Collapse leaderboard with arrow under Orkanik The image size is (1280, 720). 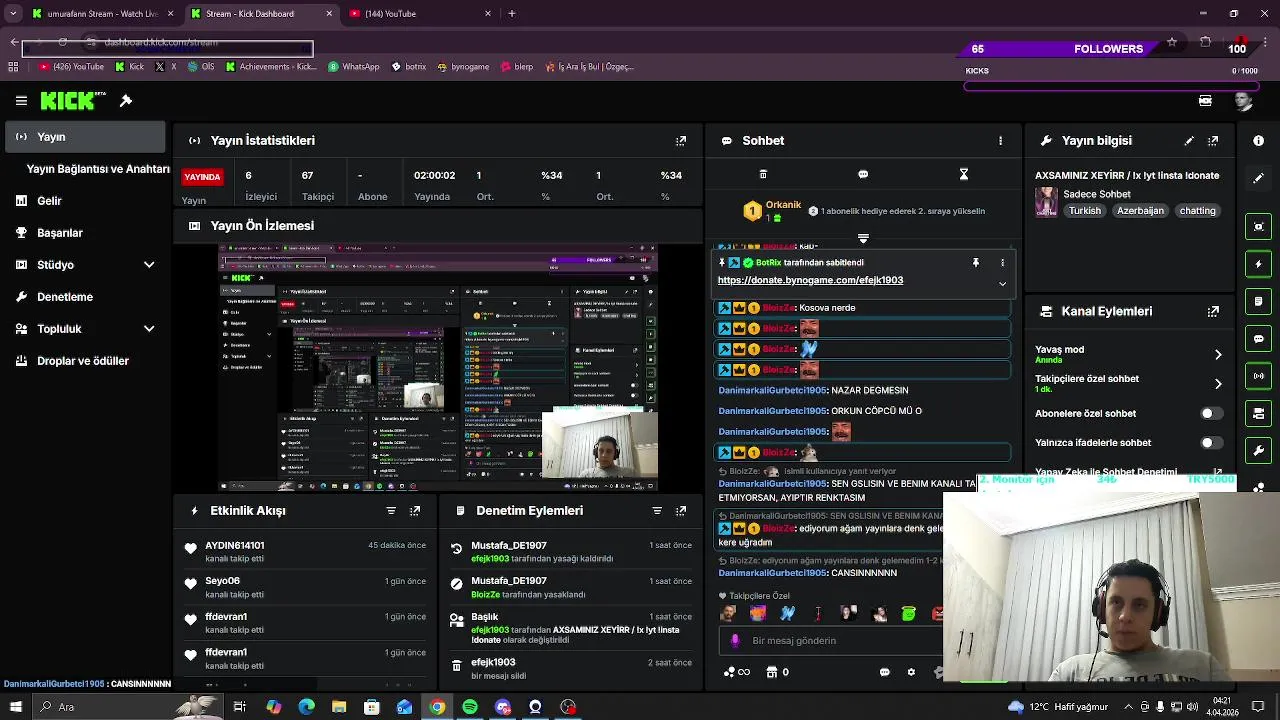click(x=863, y=239)
